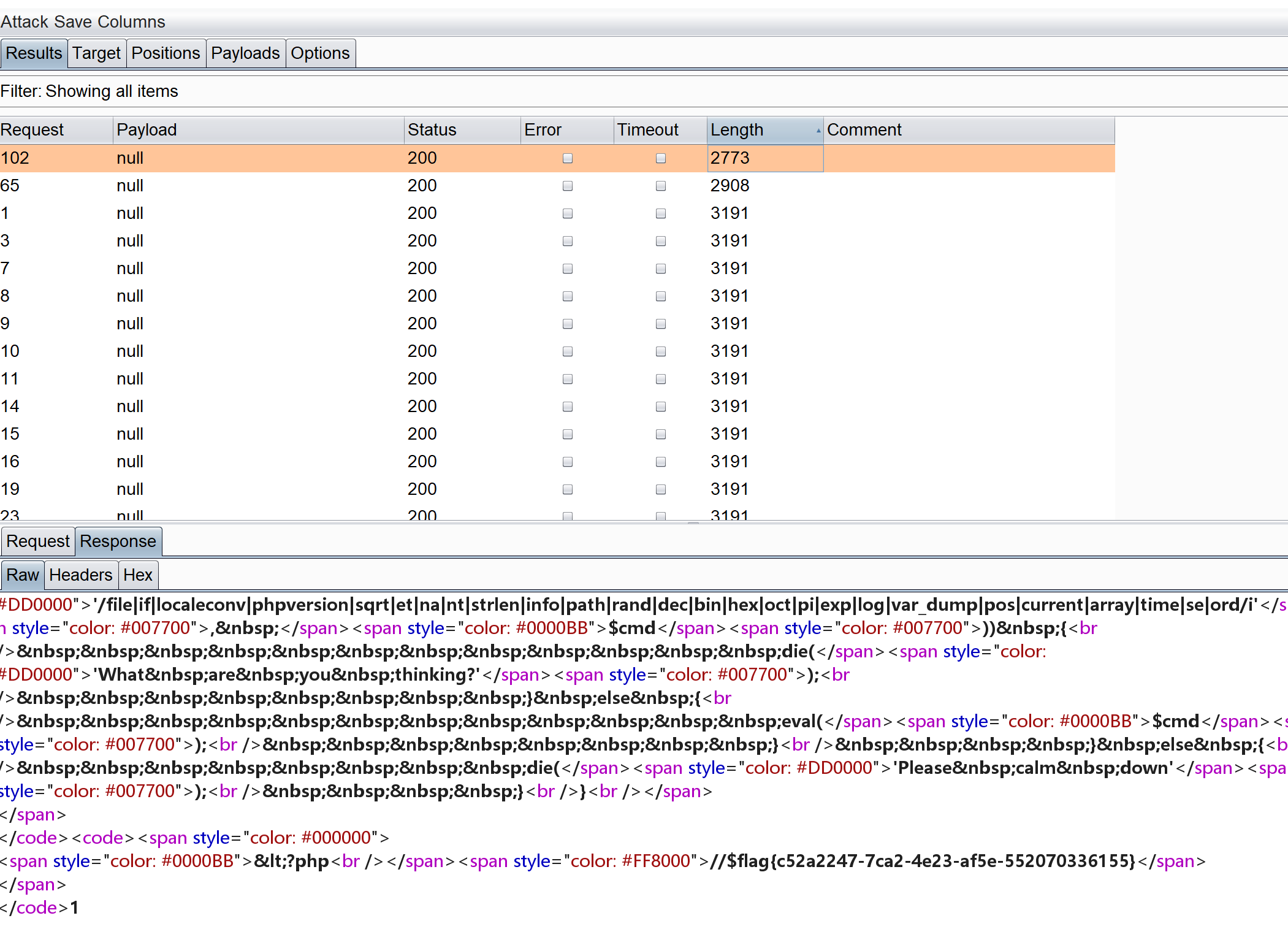Screen dimensions: 1288x929
Task: Switch to the Payloads tab
Action: tap(245, 53)
